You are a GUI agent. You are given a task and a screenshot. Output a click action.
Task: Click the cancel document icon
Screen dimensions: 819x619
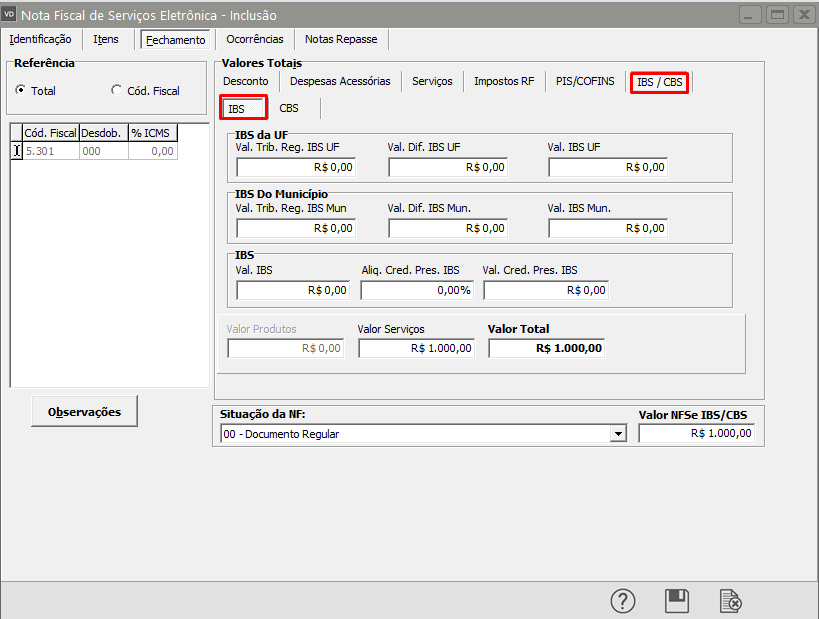click(x=731, y=600)
